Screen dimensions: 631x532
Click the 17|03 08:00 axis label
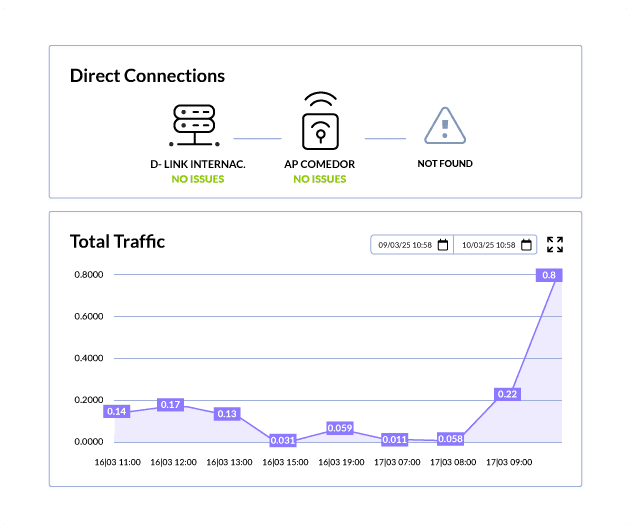[453, 462]
